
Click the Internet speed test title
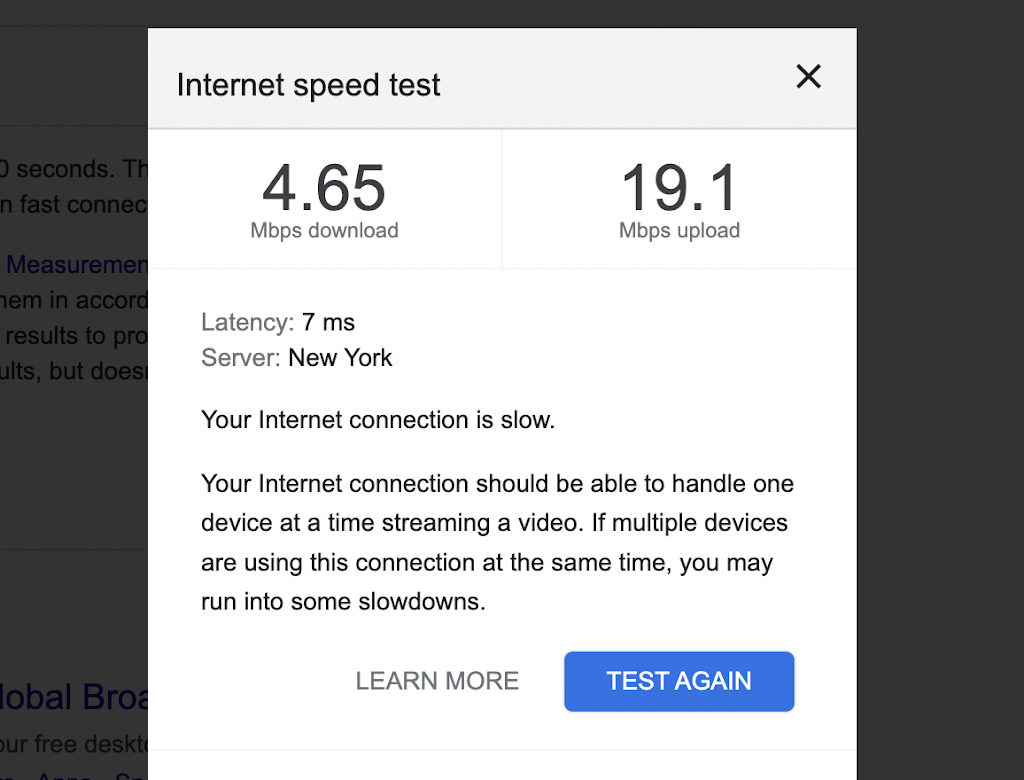click(308, 85)
